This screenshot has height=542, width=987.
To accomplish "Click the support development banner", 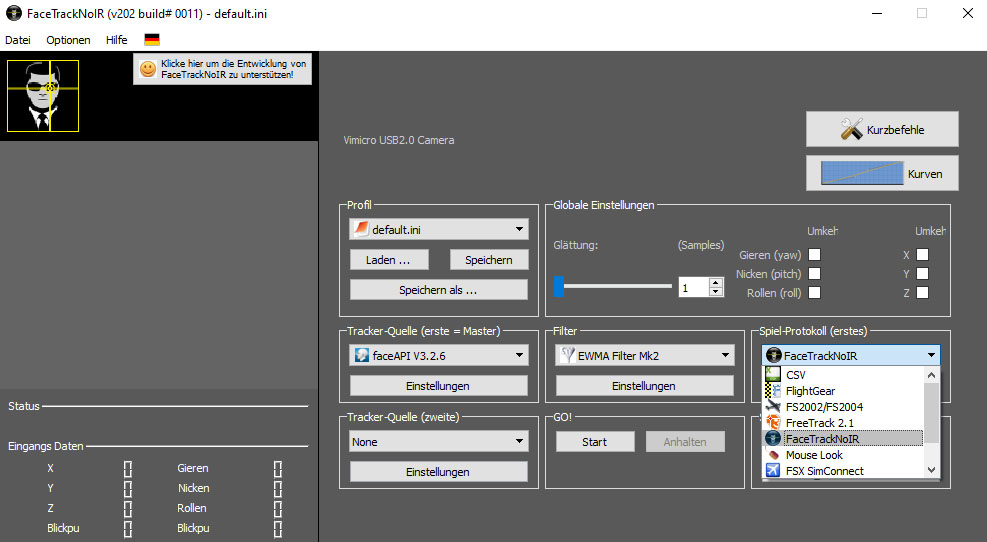I will click(x=222, y=69).
